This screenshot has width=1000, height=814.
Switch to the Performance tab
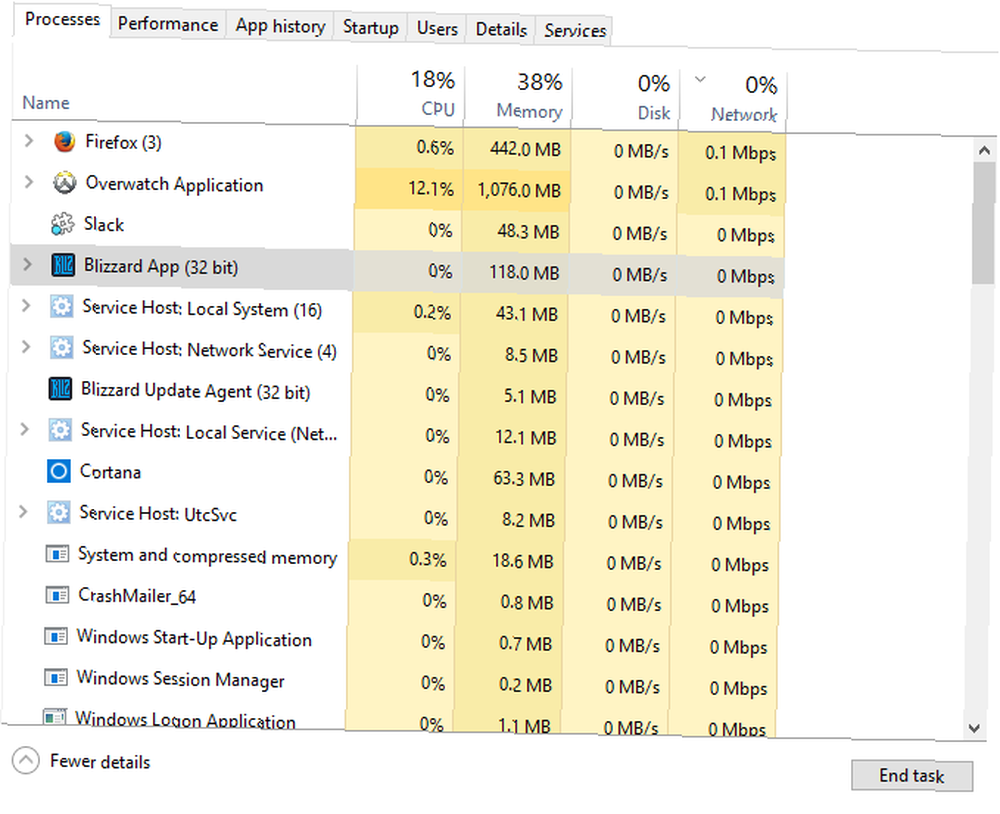[x=168, y=24]
